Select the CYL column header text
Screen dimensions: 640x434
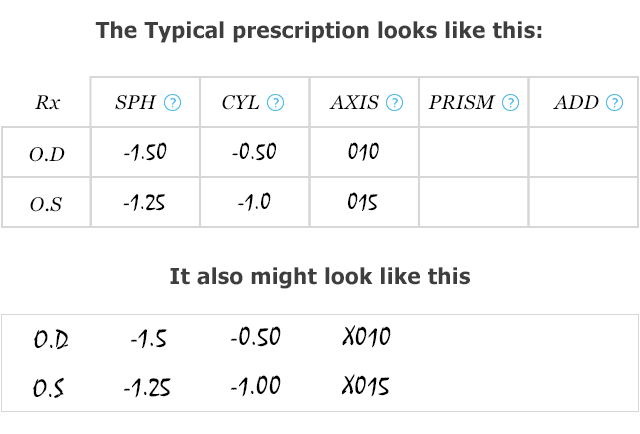(240, 102)
